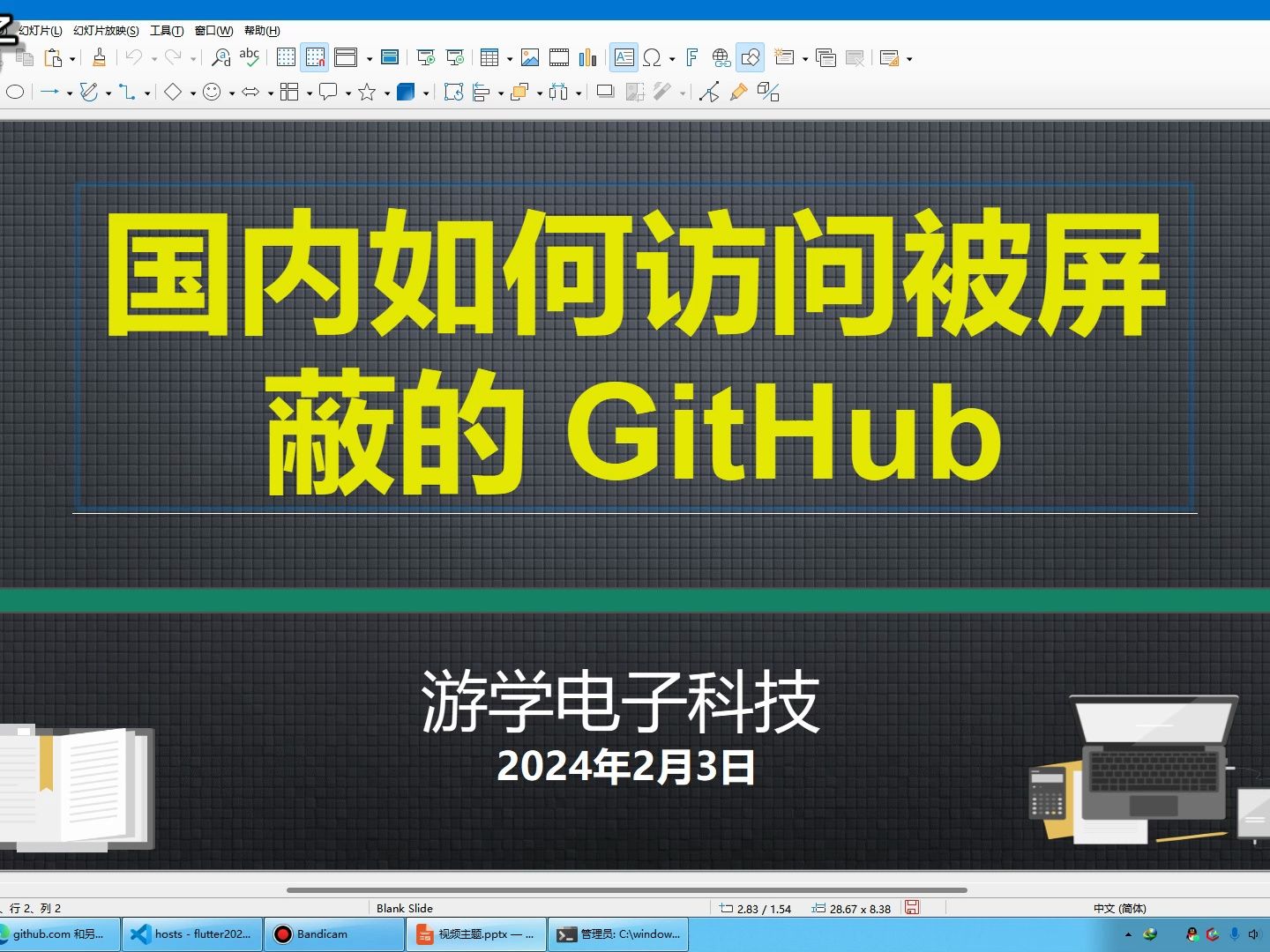Toggle the Show Draw Functions shapes icon
The width and height of the screenshot is (1270, 952).
pyautogui.click(x=751, y=58)
